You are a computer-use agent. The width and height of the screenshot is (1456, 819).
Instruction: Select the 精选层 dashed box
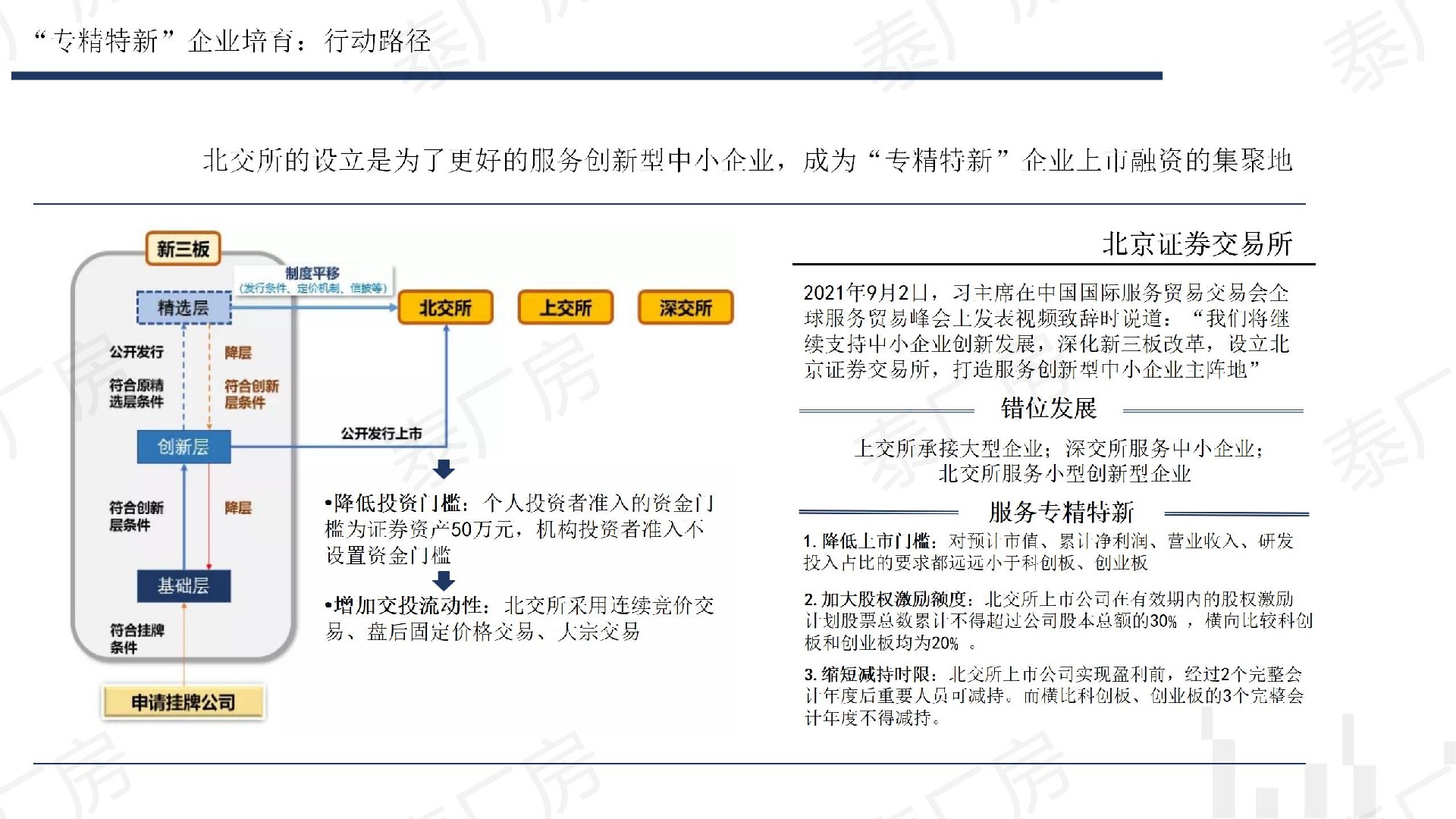[184, 307]
